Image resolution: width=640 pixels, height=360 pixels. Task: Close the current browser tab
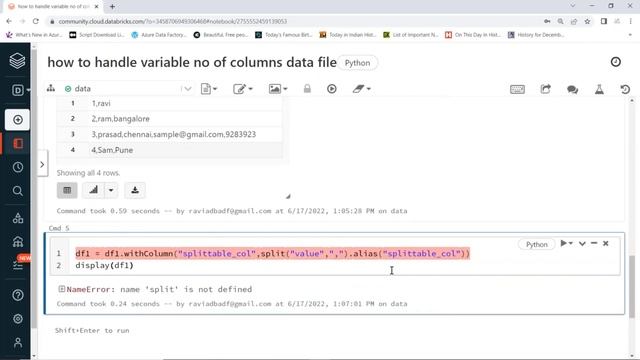click(x=96, y=7)
